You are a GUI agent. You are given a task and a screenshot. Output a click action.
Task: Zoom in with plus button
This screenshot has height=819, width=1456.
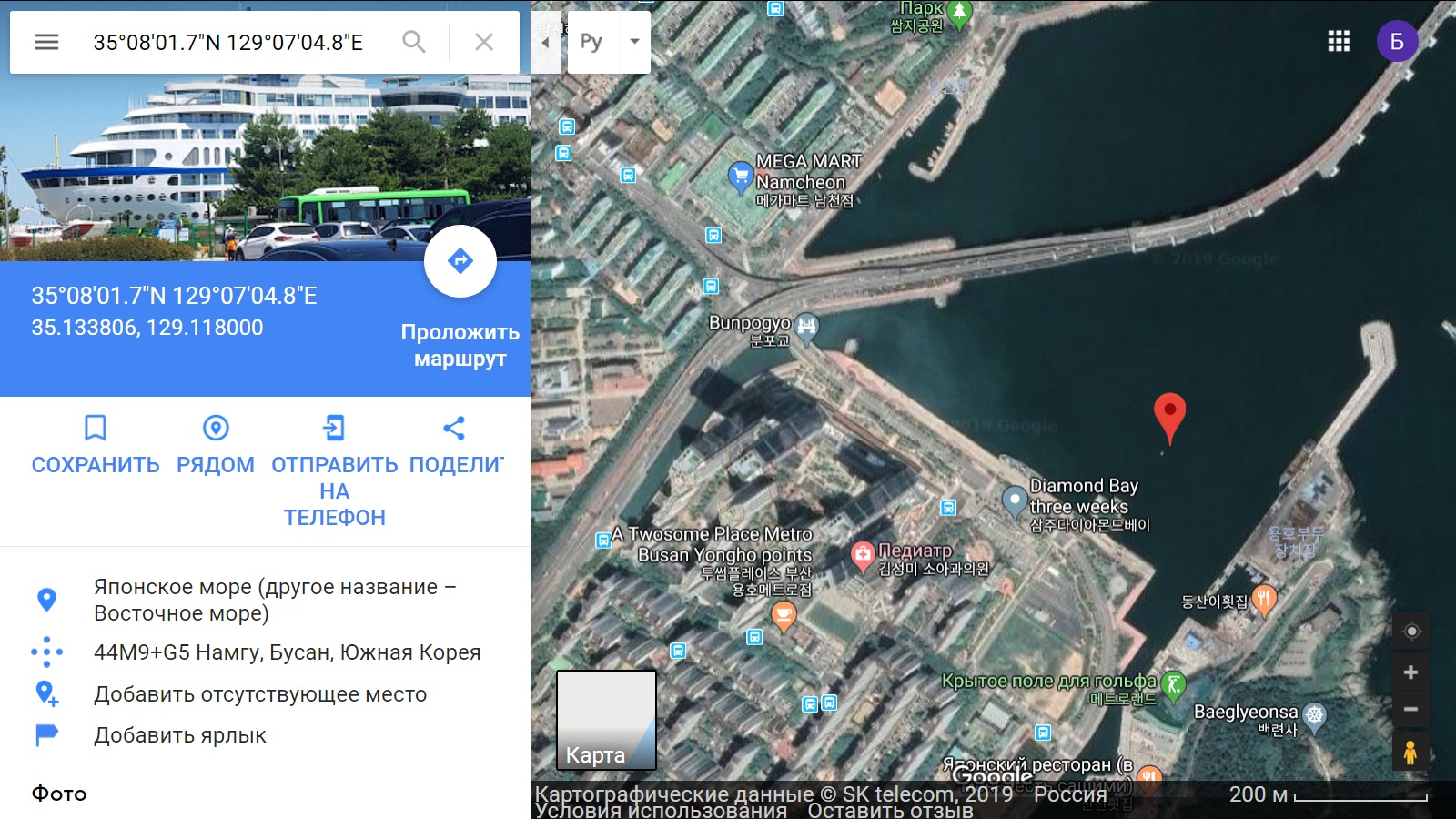pyautogui.click(x=1410, y=672)
